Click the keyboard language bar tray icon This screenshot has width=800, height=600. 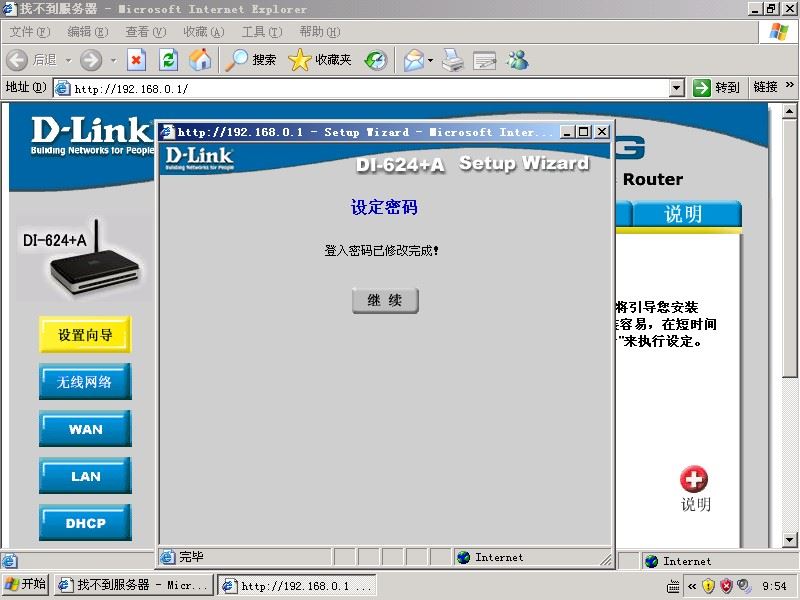tap(673, 586)
